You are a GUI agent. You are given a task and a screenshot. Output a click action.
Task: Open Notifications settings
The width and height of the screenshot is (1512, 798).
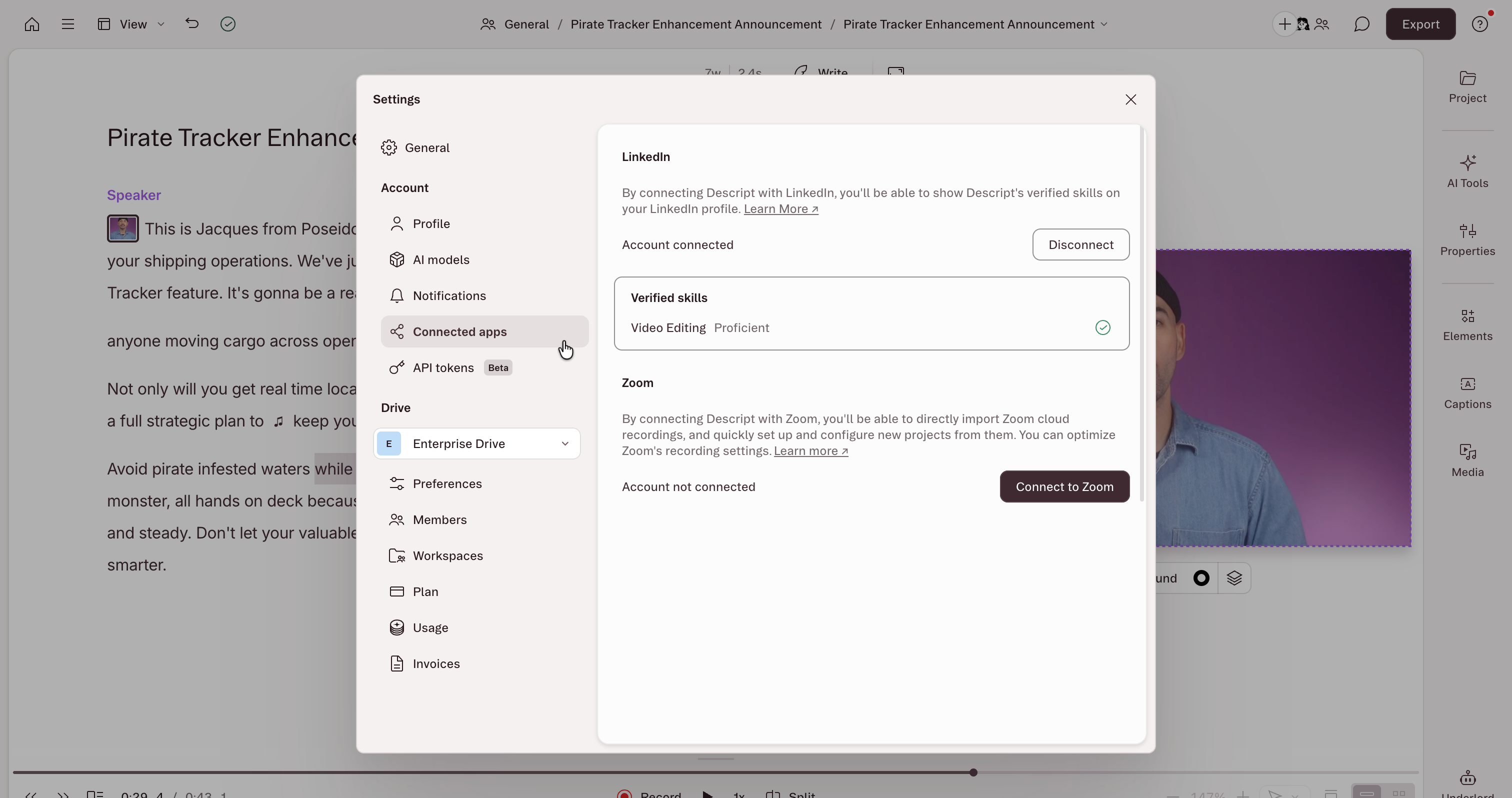484,295
